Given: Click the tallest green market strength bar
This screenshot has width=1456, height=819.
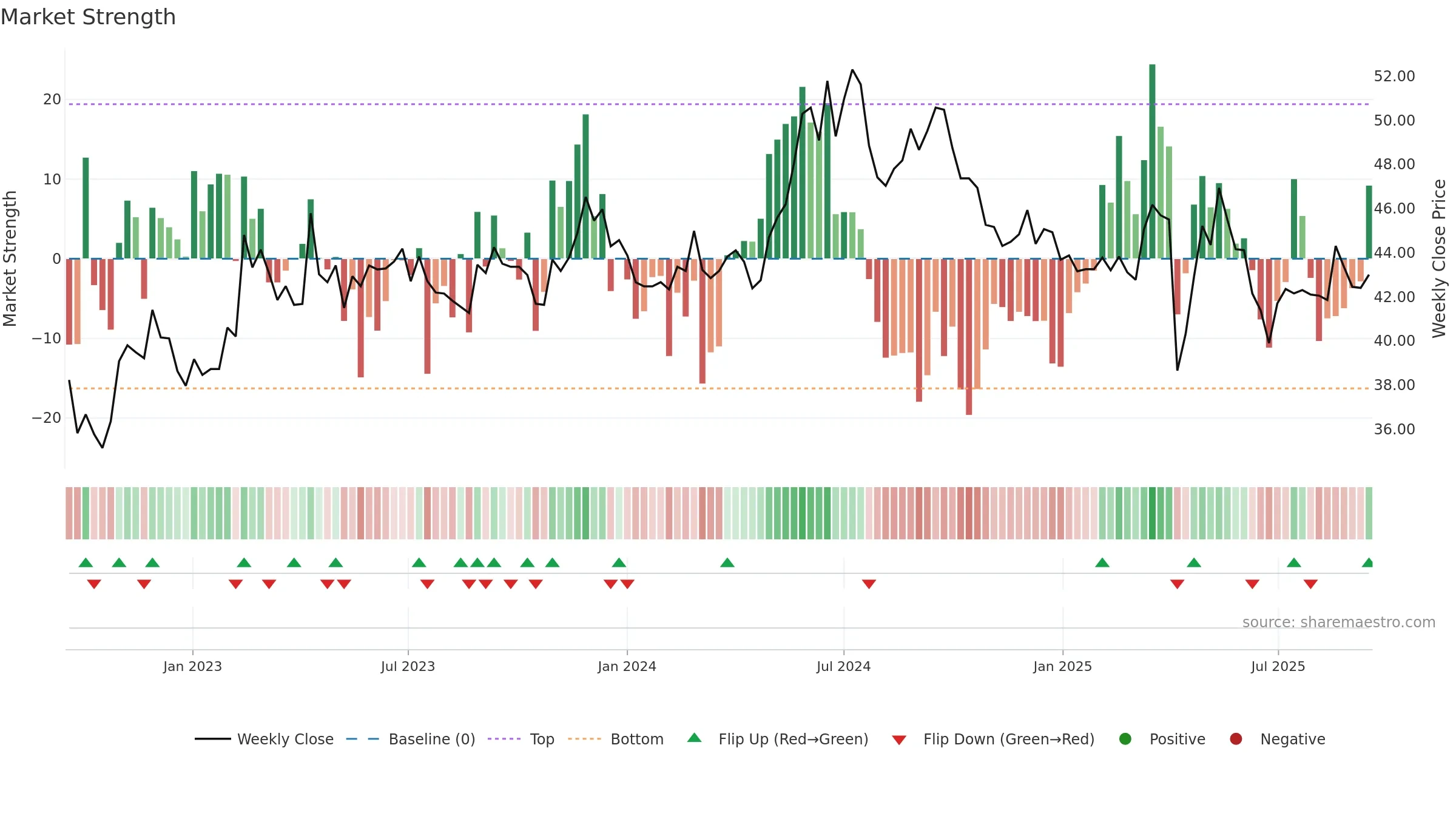Looking at the screenshot, I should [x=1152, y=161].
